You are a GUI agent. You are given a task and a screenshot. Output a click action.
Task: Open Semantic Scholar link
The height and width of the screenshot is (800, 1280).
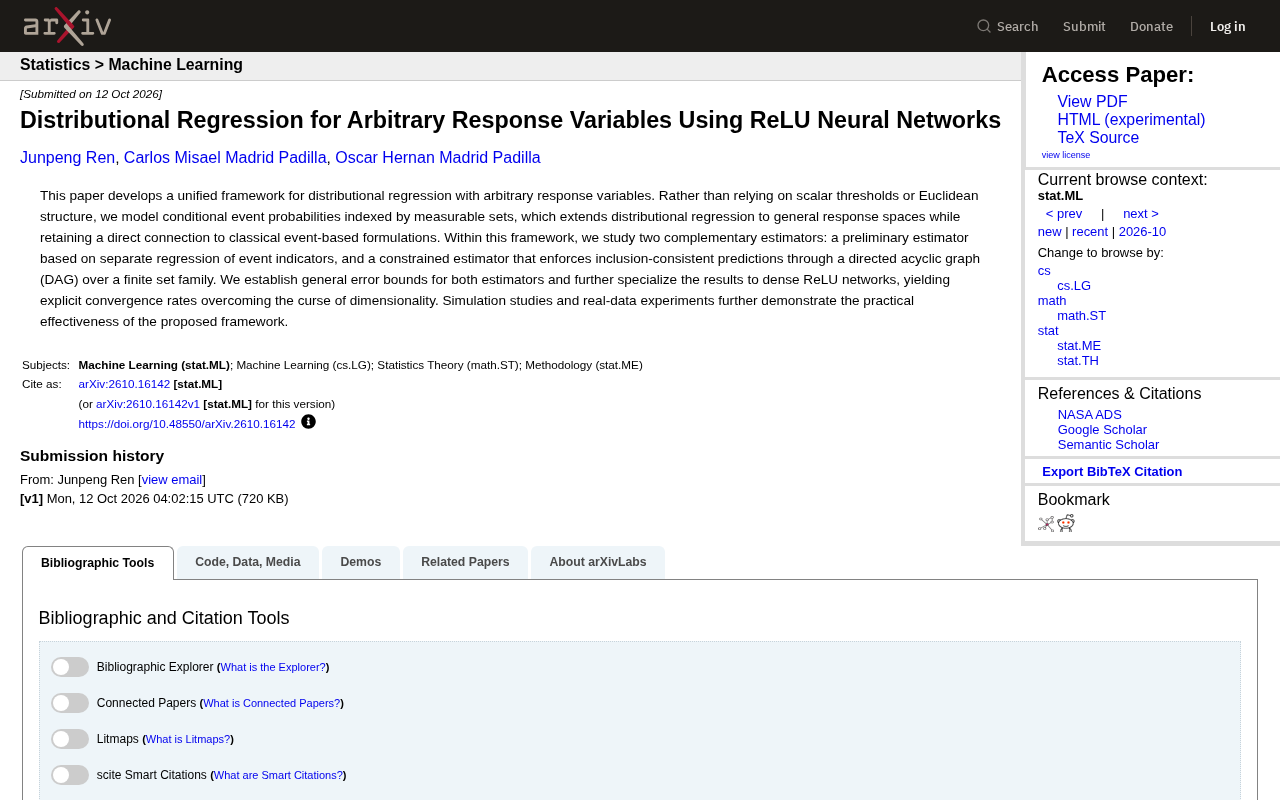[x=1108, y=445]
